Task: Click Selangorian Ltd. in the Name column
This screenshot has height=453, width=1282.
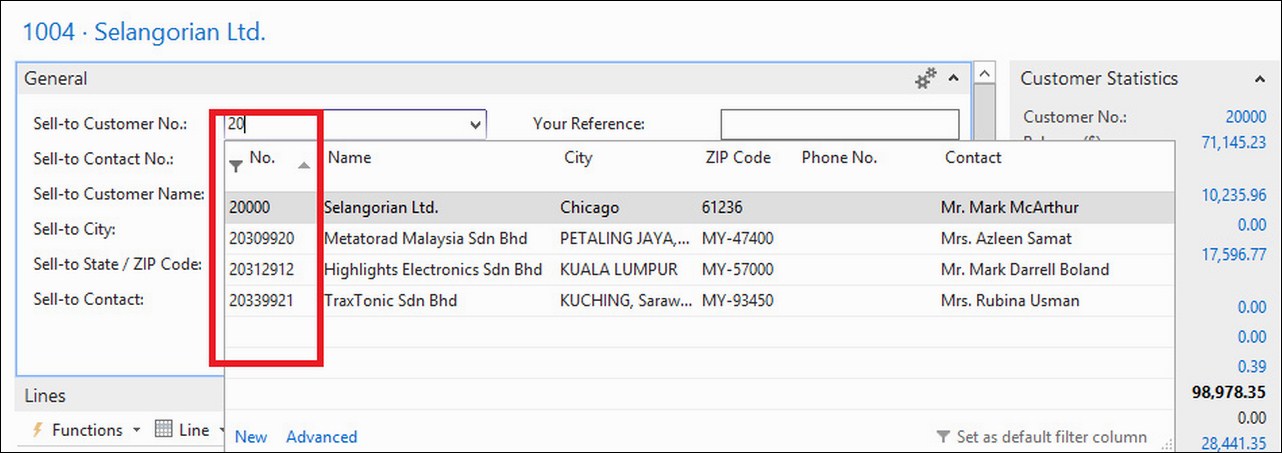Action: pos(381,208)
